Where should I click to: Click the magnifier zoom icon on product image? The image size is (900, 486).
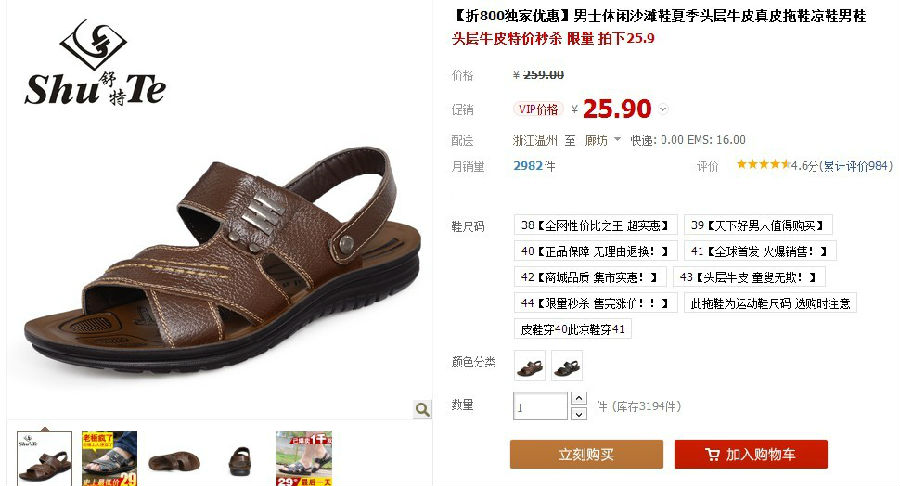point(422,409)
